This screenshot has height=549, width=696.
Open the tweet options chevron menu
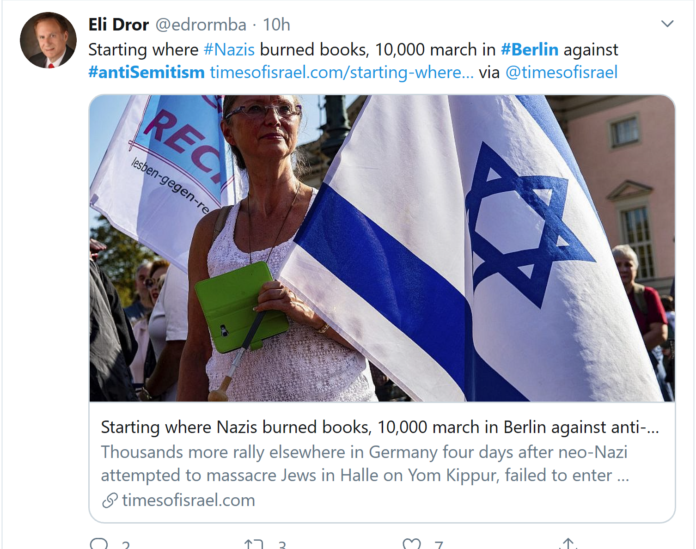coord(667,24)
